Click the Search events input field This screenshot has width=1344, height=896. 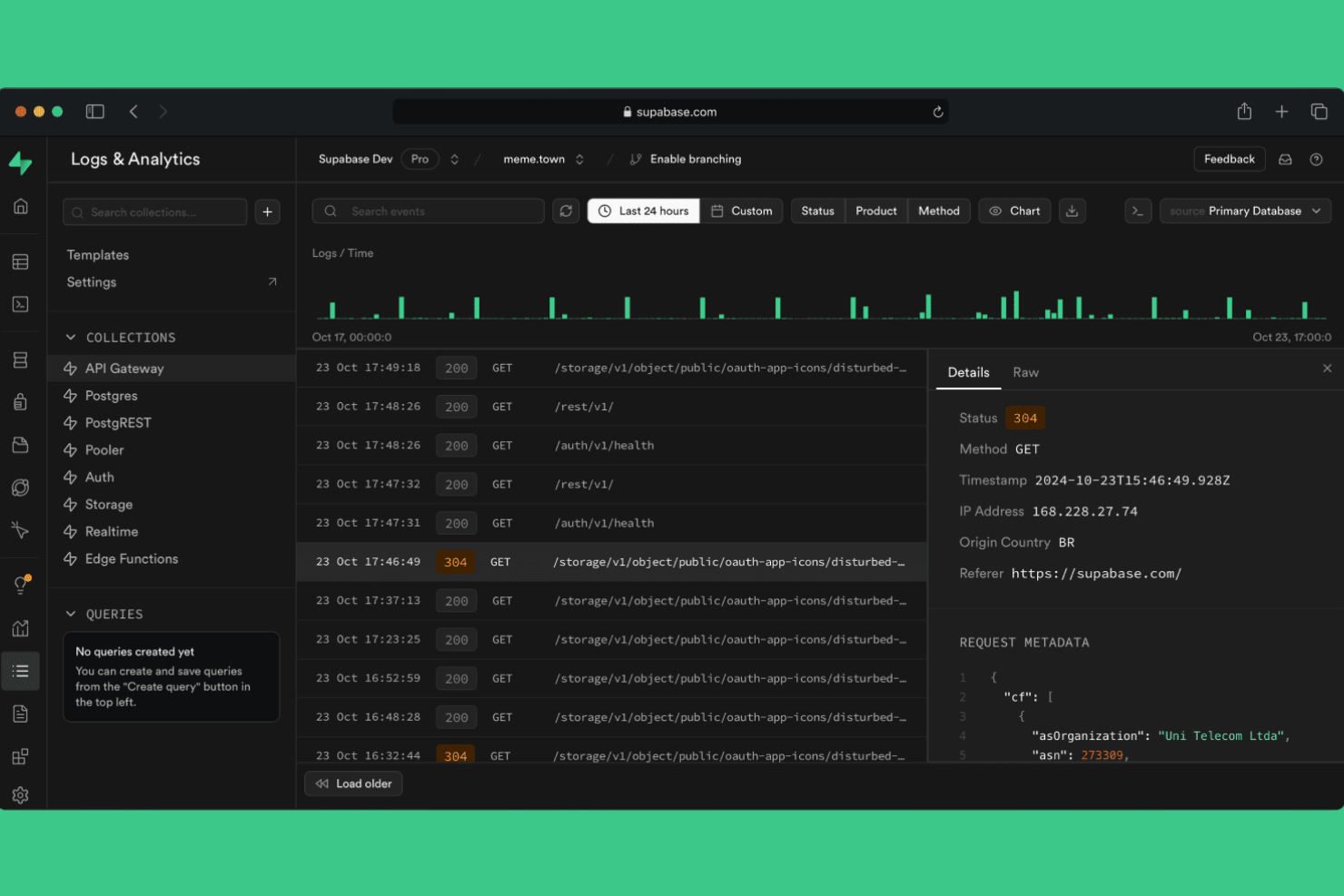click(427, 211)
